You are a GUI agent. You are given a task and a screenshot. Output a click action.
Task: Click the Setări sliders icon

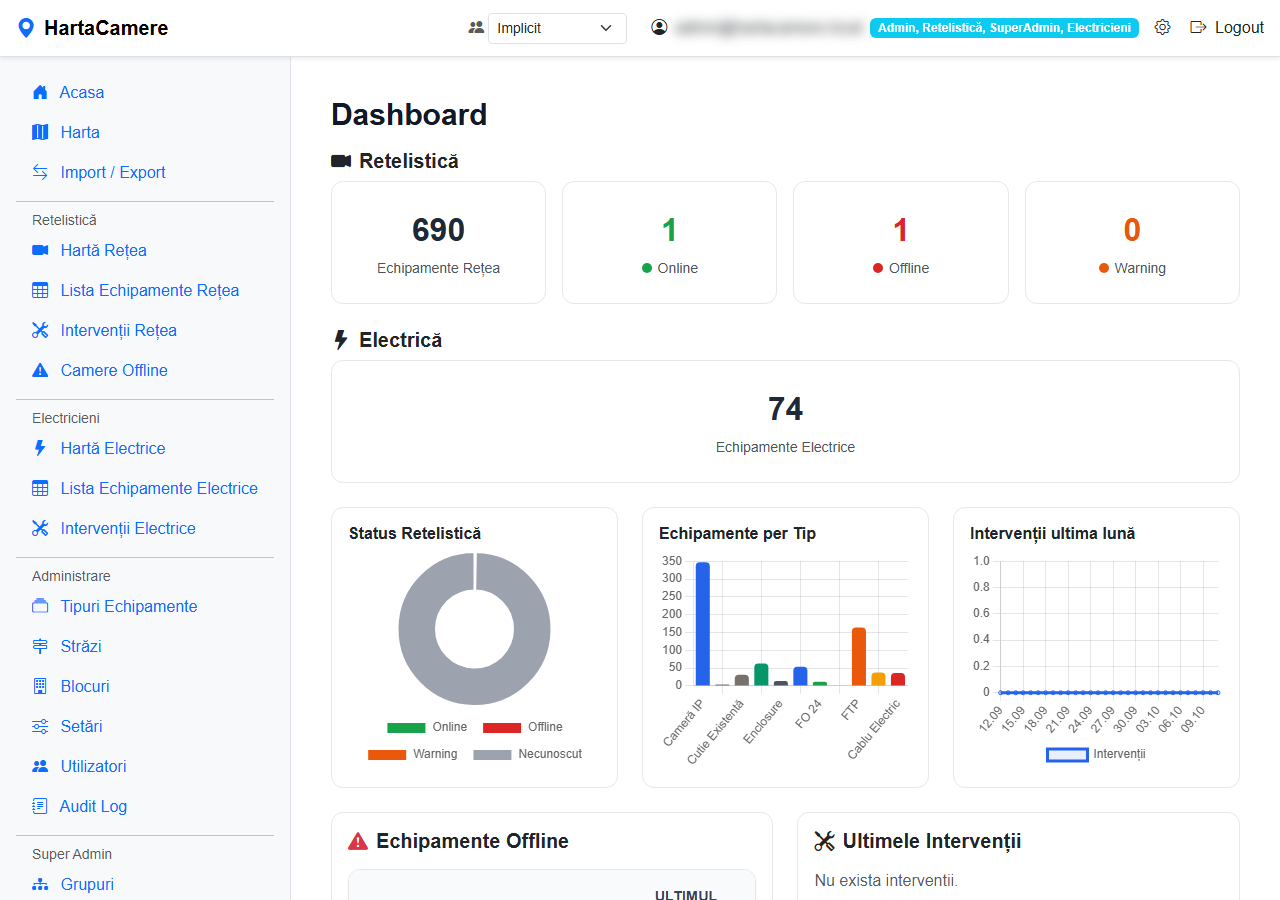40,726
